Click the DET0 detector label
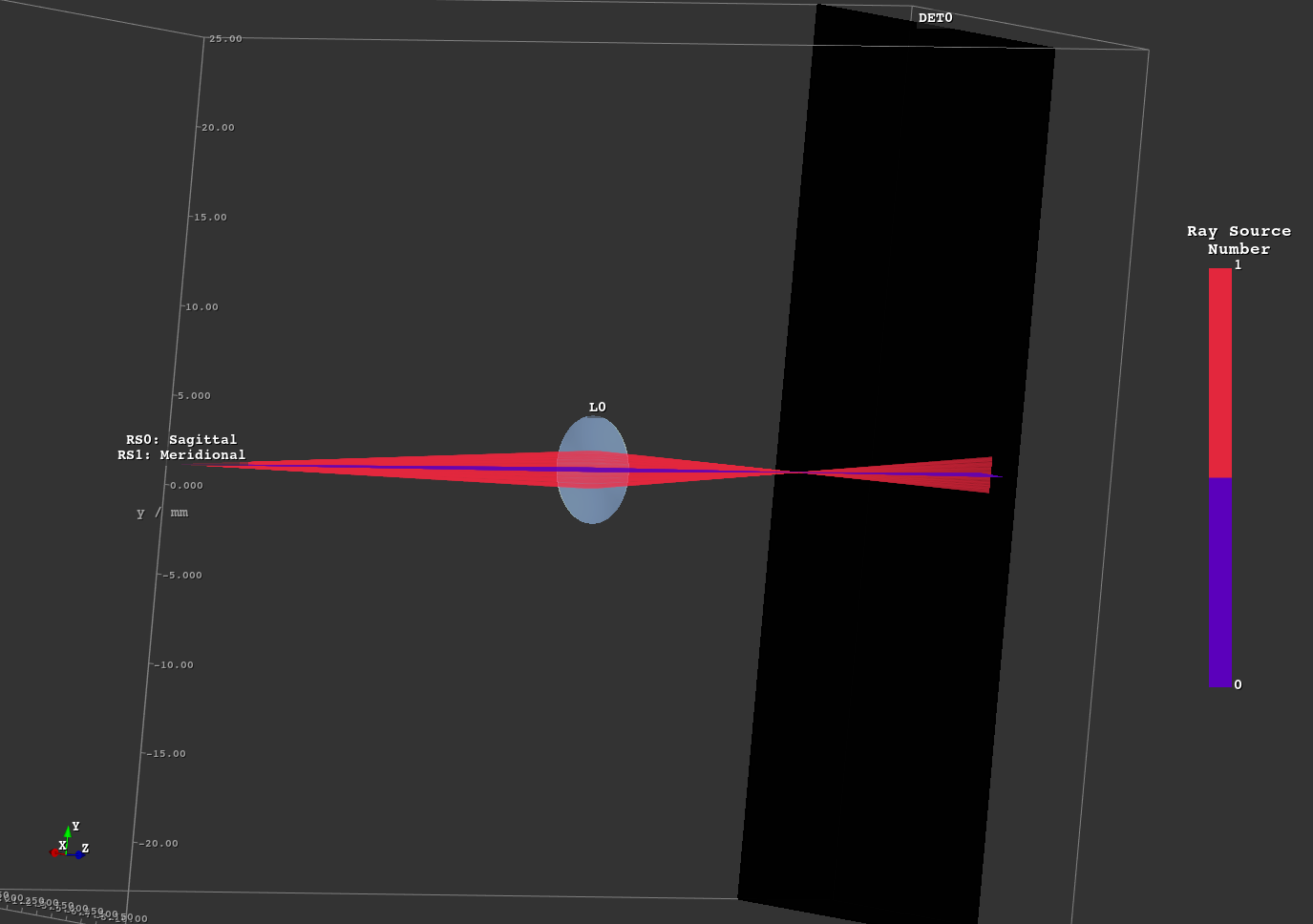The height and width of the screenshot is (924, 1313). (x=935, y=18)
